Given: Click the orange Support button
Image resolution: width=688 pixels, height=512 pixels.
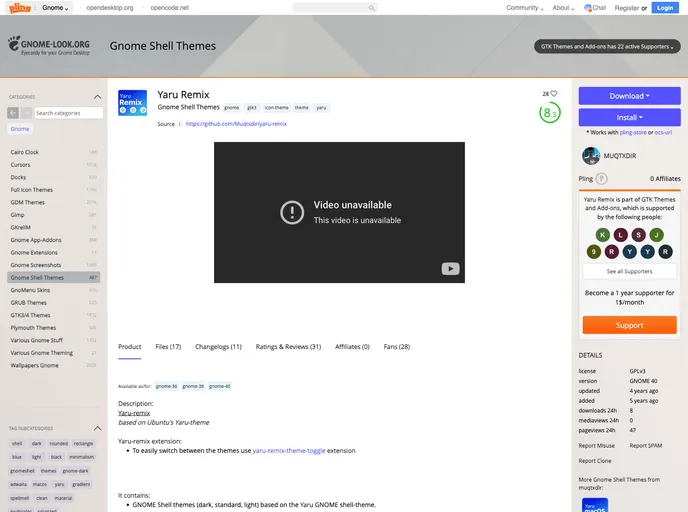Looking at the screenshot, I should pyautogui.click(x=629, y=325).
